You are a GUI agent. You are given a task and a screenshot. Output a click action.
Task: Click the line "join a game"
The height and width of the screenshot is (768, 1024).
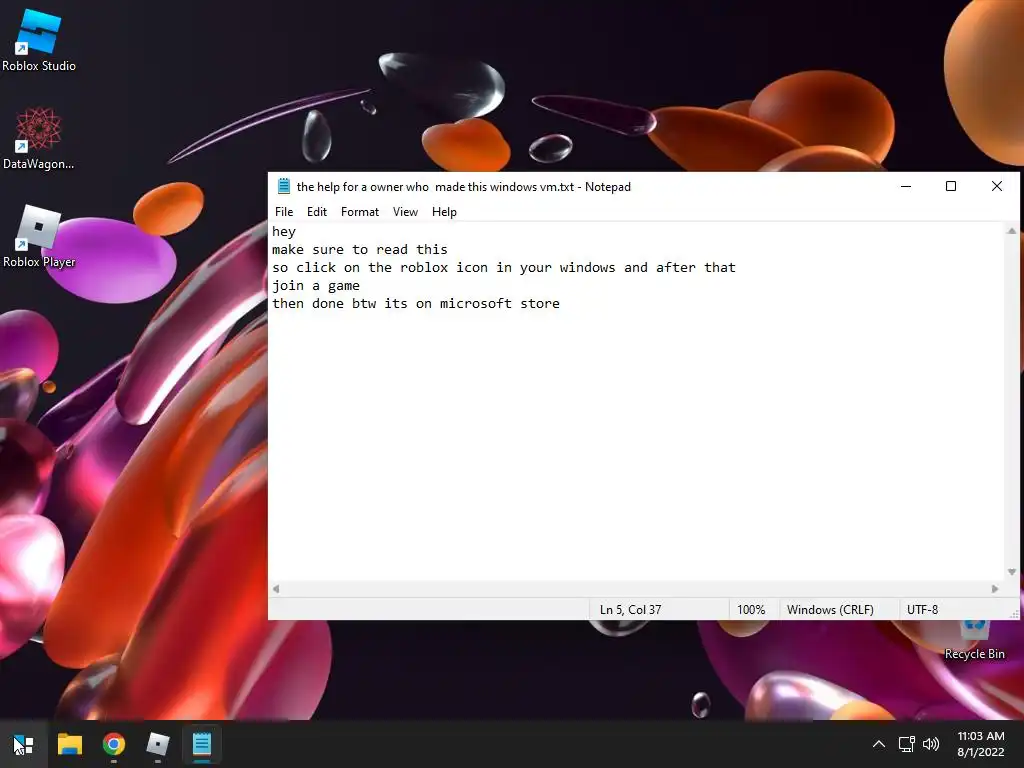coord(316,285)
